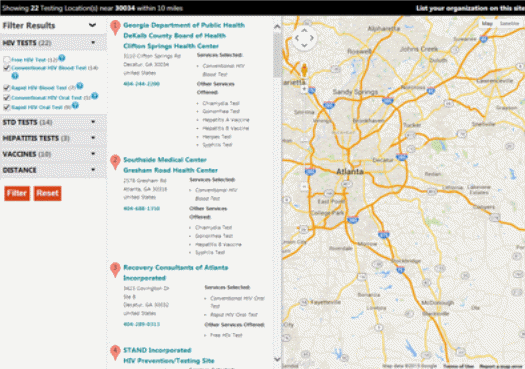The image size is (525, 369).
Task: Pan the map right with the right arrow
Action: [x=312, y=38]
